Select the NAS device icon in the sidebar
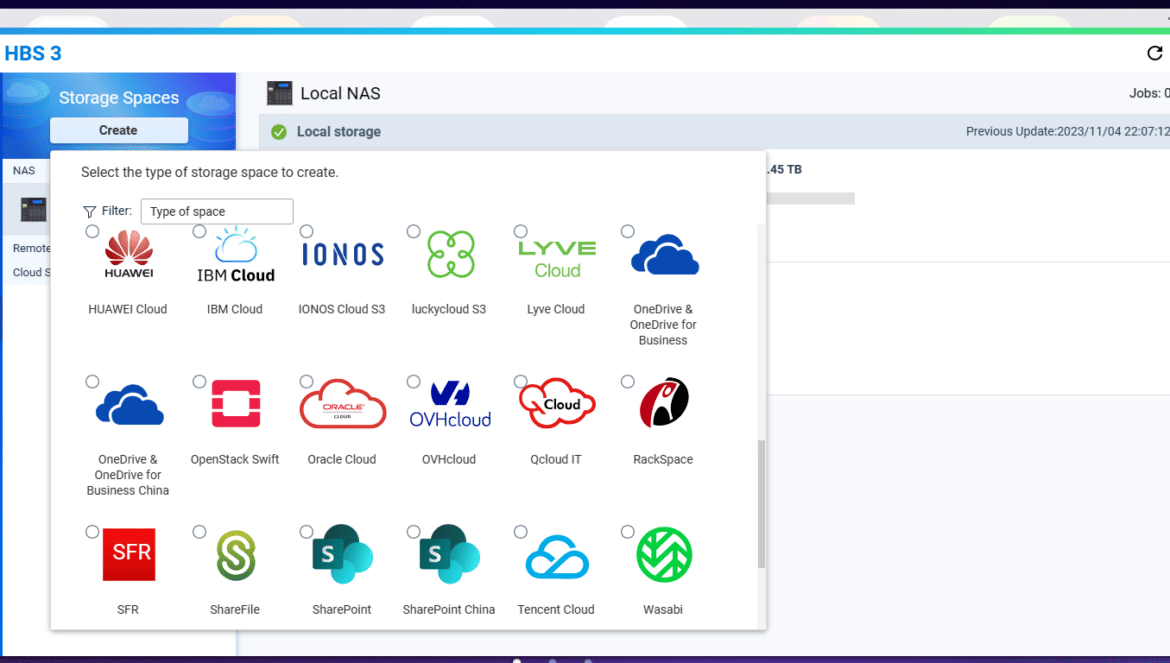Image resolution: width=1170 pixels, height=663 pixels. [x=34, y=210]
